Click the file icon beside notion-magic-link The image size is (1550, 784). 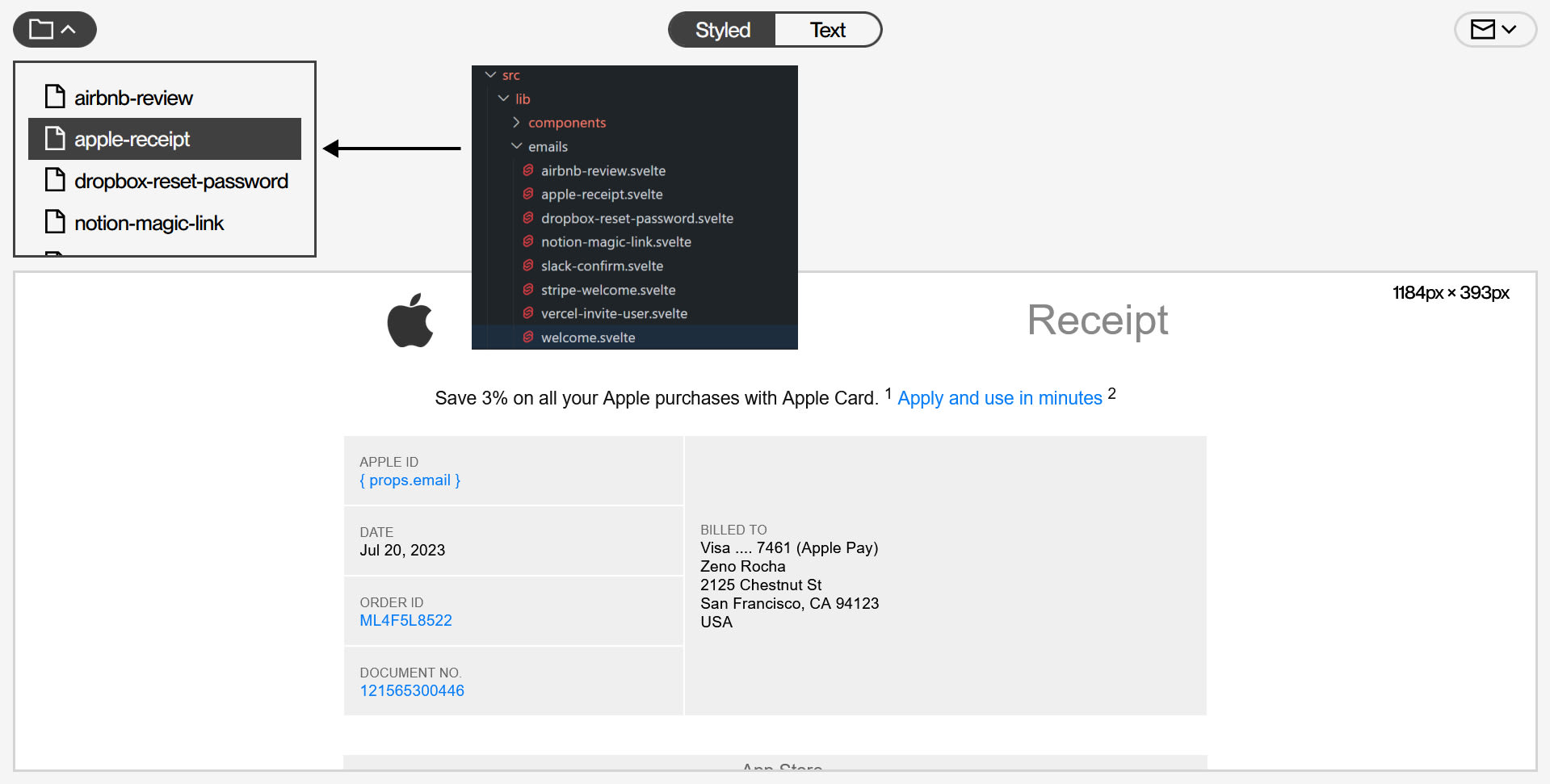[x=54, y=221]
